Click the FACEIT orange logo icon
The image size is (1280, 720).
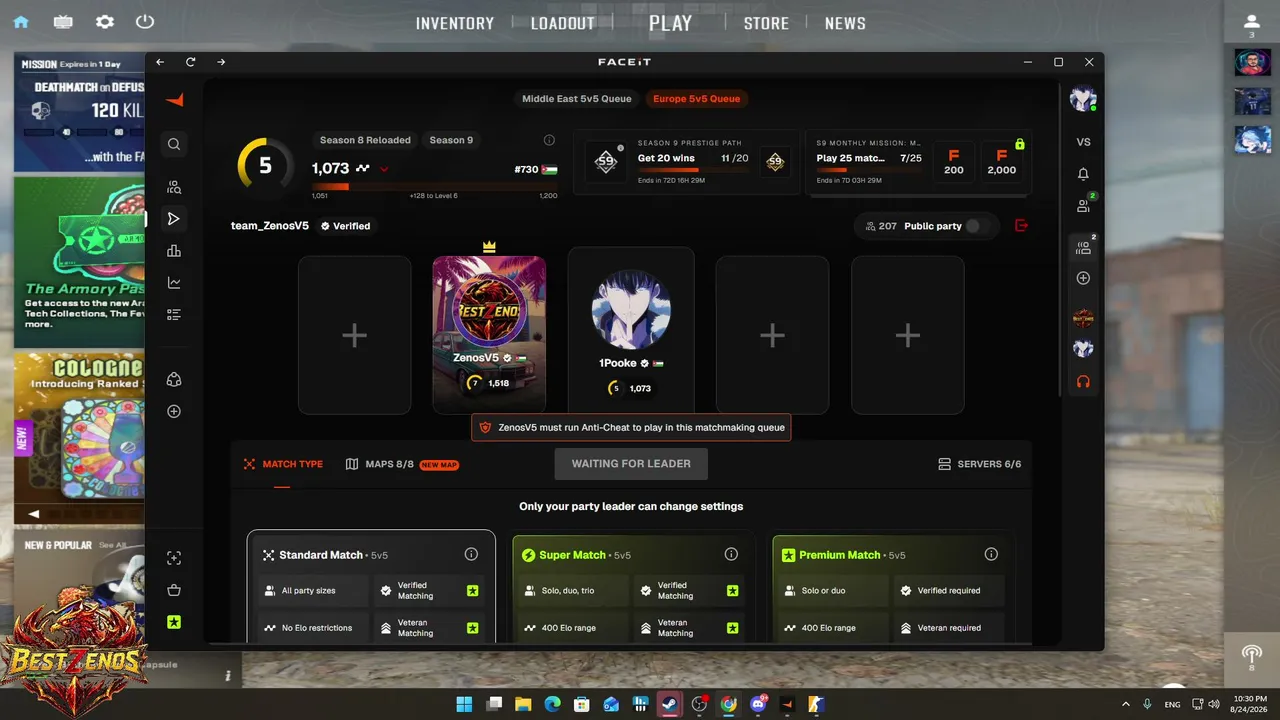click(174, 100)
